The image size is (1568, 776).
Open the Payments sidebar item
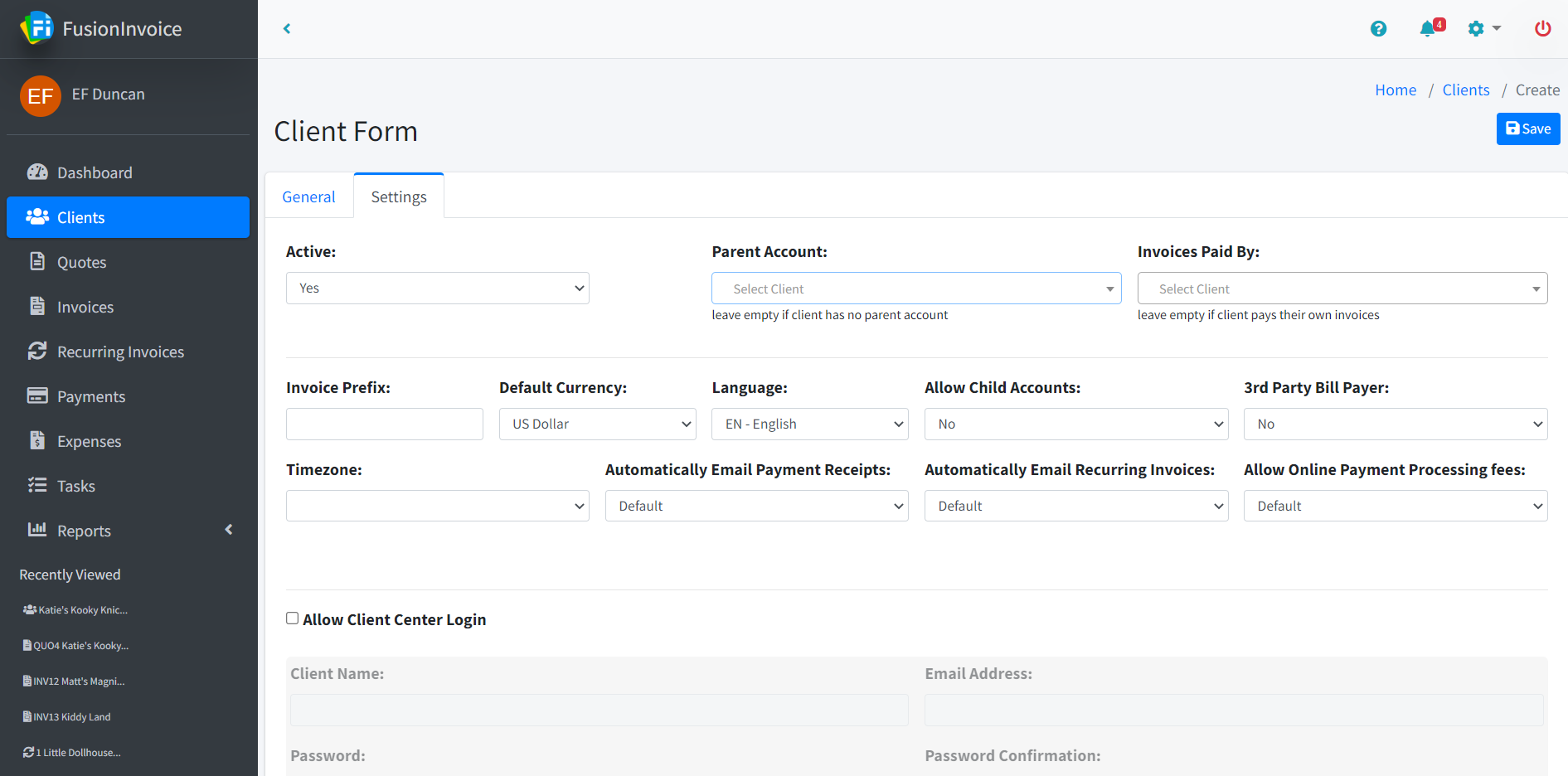(x=90, y=396)
